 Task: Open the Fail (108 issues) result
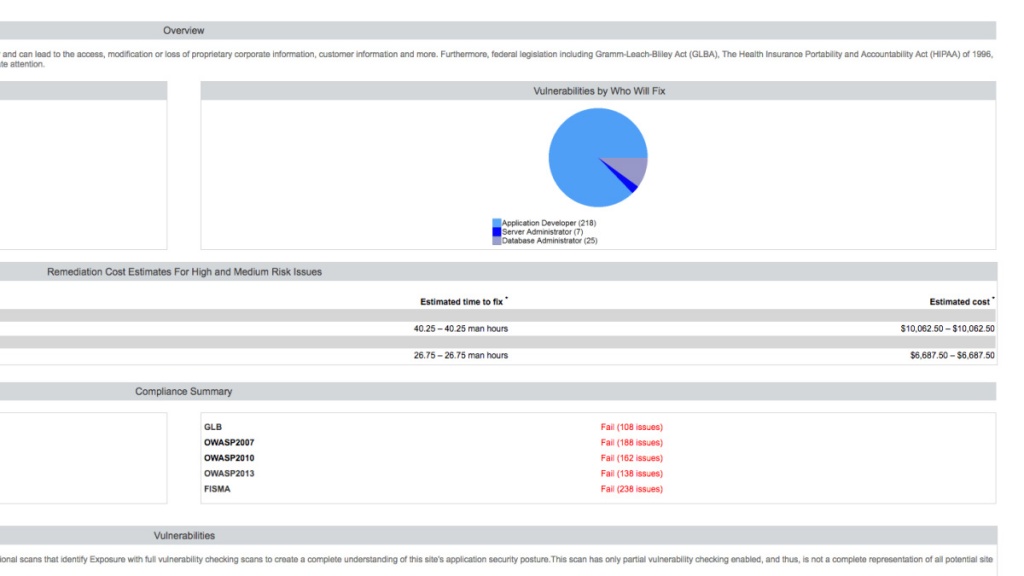[x=632, y=427]
